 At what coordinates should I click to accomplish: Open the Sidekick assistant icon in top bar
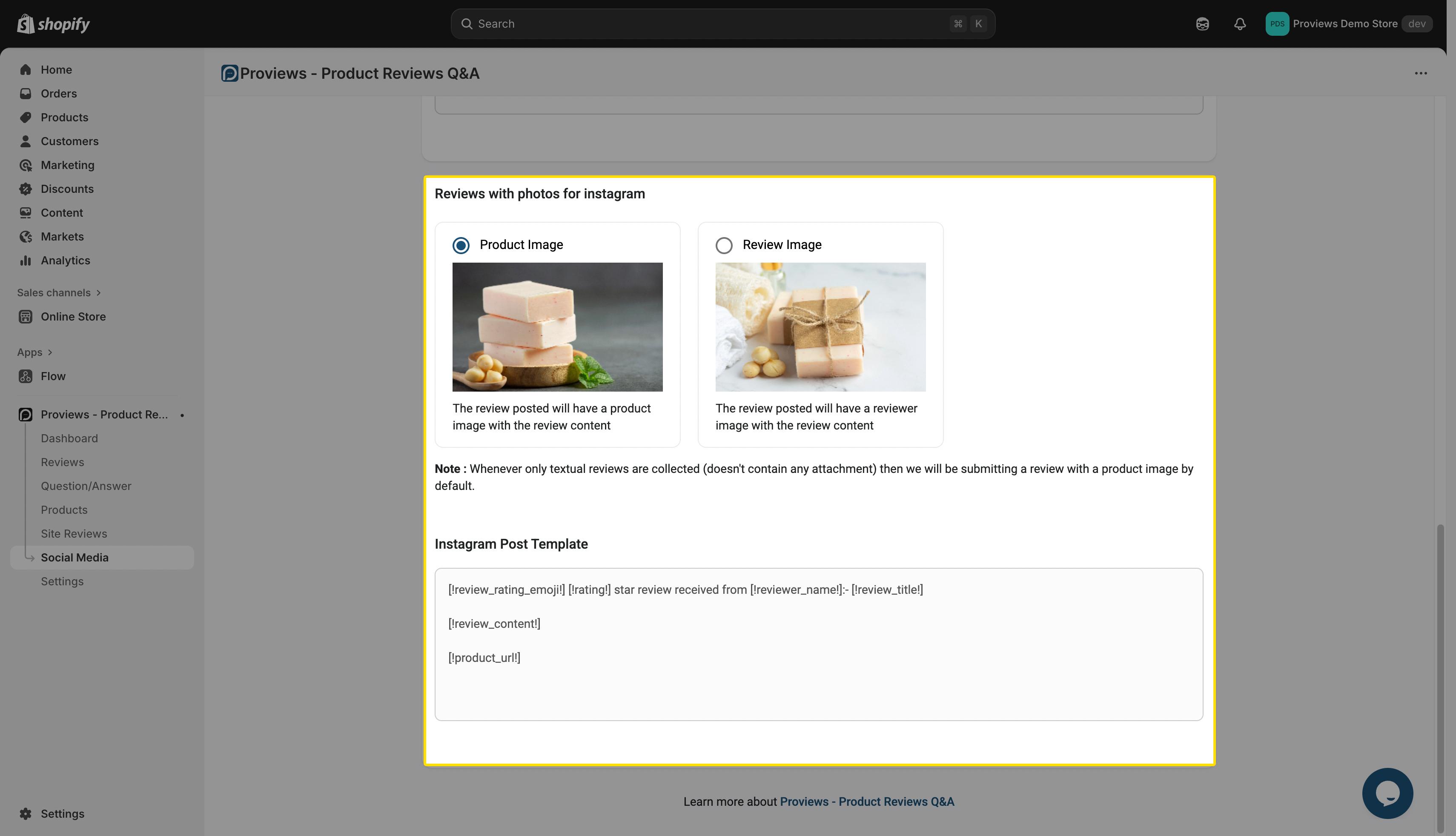coord(1202,23)
